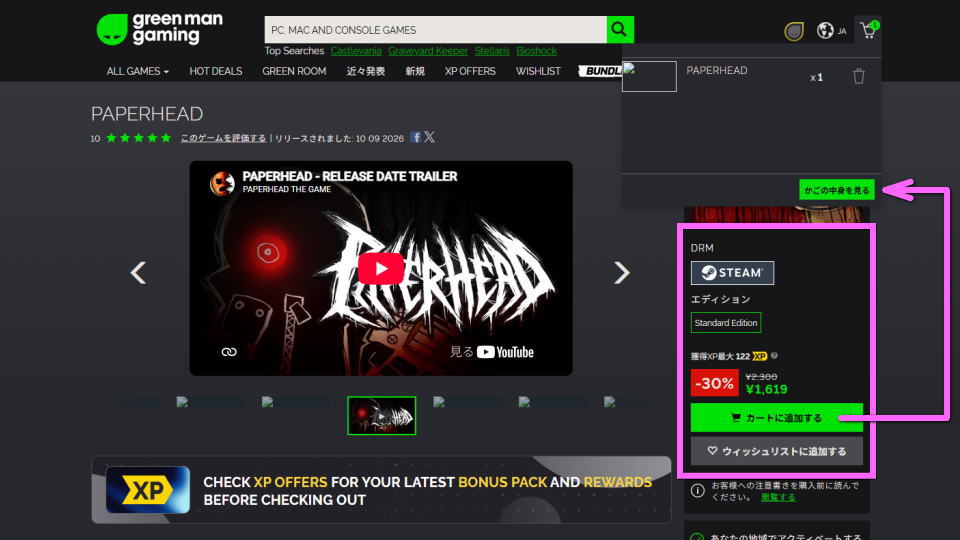Select the Standard Edition option
This screenshot has width=960, height=540.
[x=726, y=323]
